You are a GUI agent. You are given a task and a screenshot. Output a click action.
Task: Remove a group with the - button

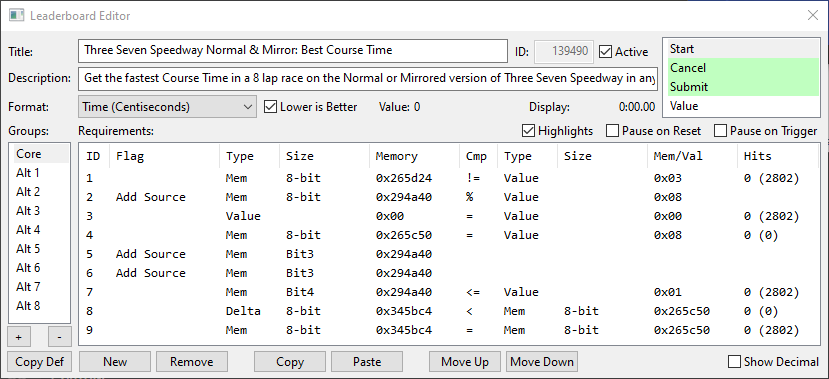59,337
